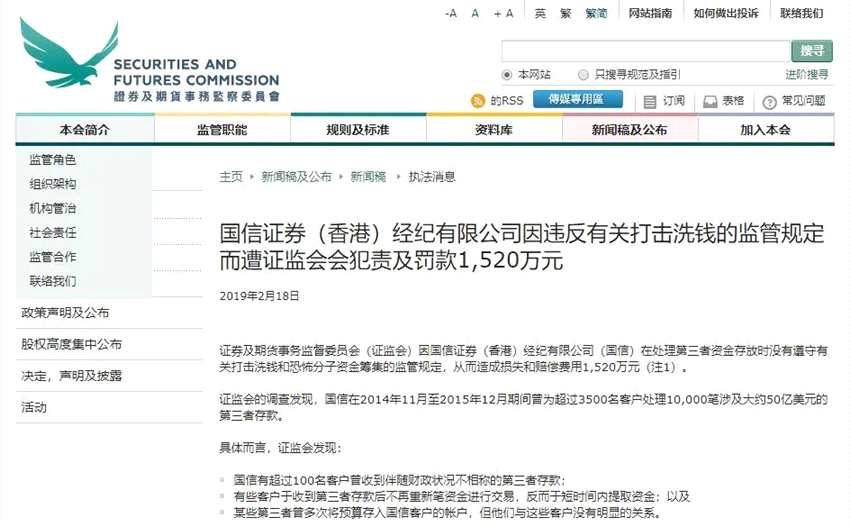Open the 规则及标准 main tab
The height and width of the screenshot is (526, 850).
click(x=358, y=130)
